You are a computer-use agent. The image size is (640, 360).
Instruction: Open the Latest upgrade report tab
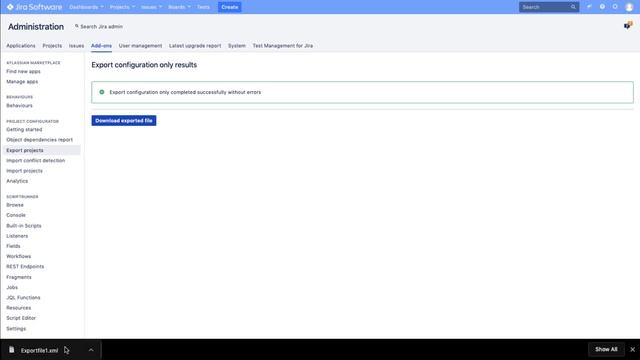coord(195,46)
